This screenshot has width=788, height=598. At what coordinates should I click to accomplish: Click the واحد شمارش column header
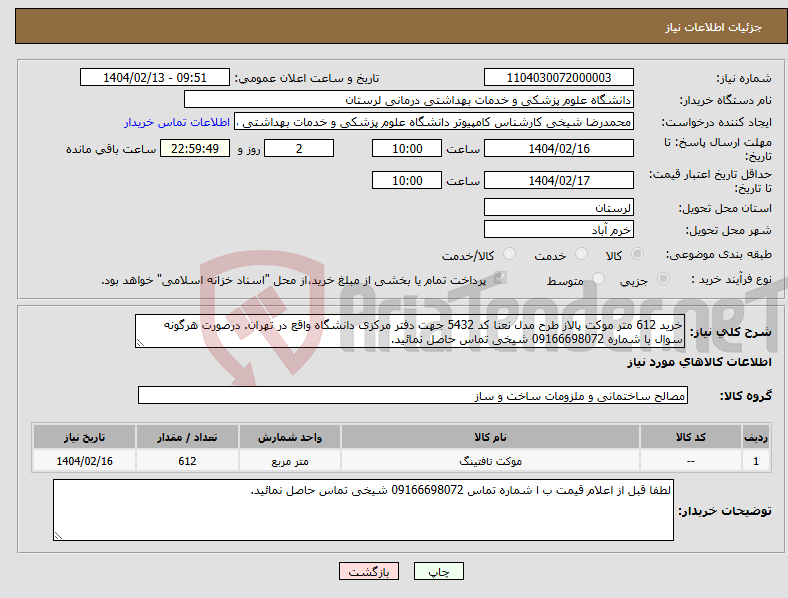tap(290, 437)
